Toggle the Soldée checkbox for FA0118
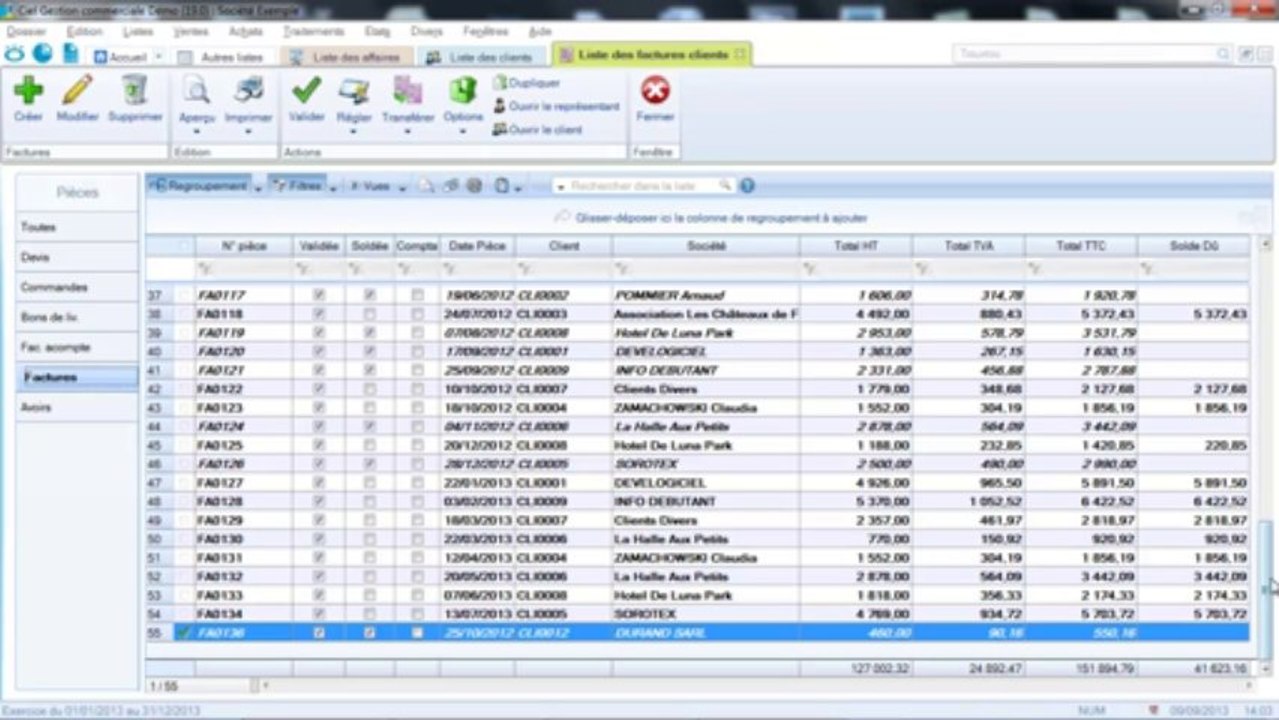This screenshot has height=720, width=1279. coord(369,314)
